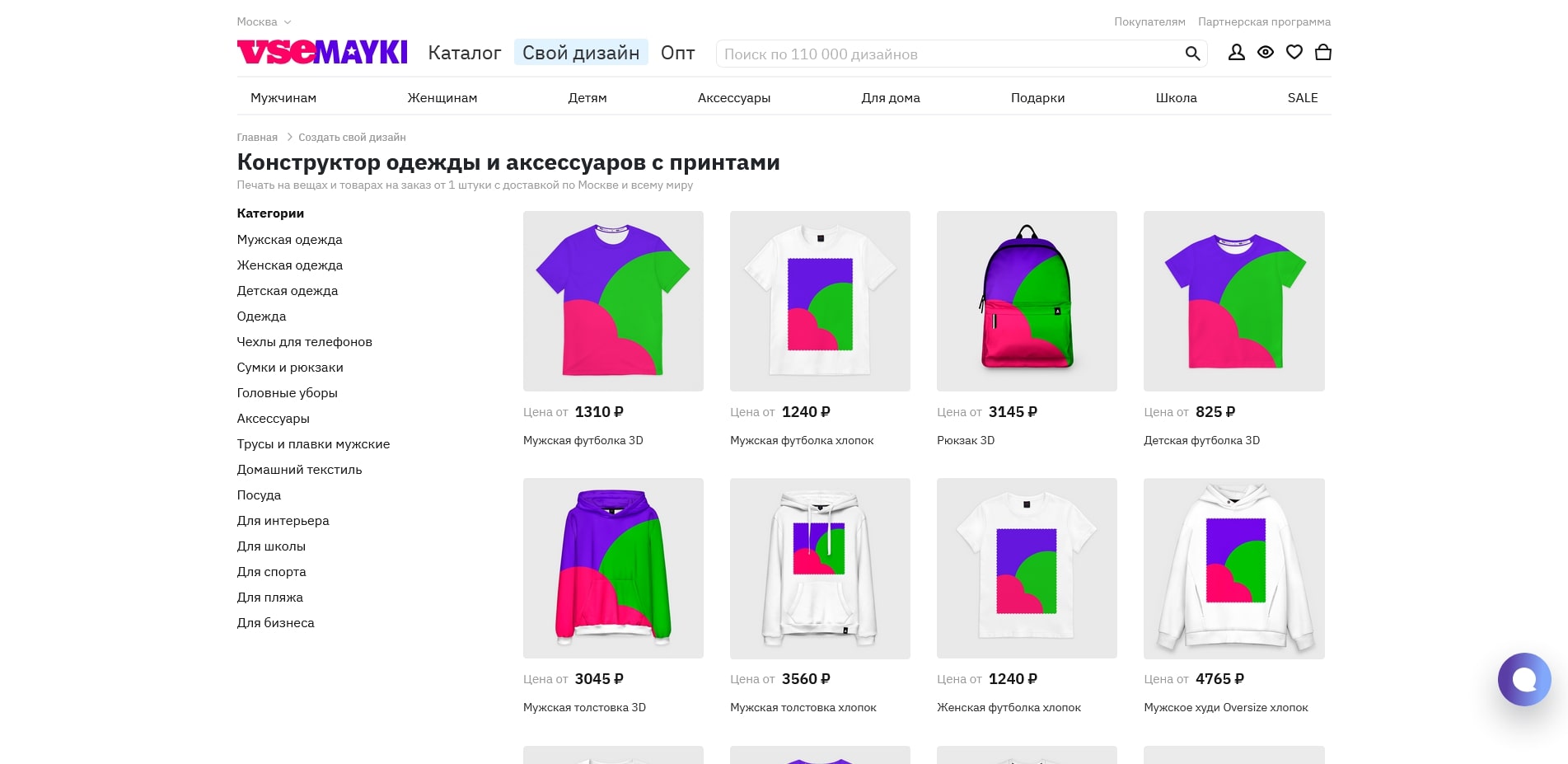Select Сумки и рюкзаки category
The image size is (1568, 764).
(290, 368)
